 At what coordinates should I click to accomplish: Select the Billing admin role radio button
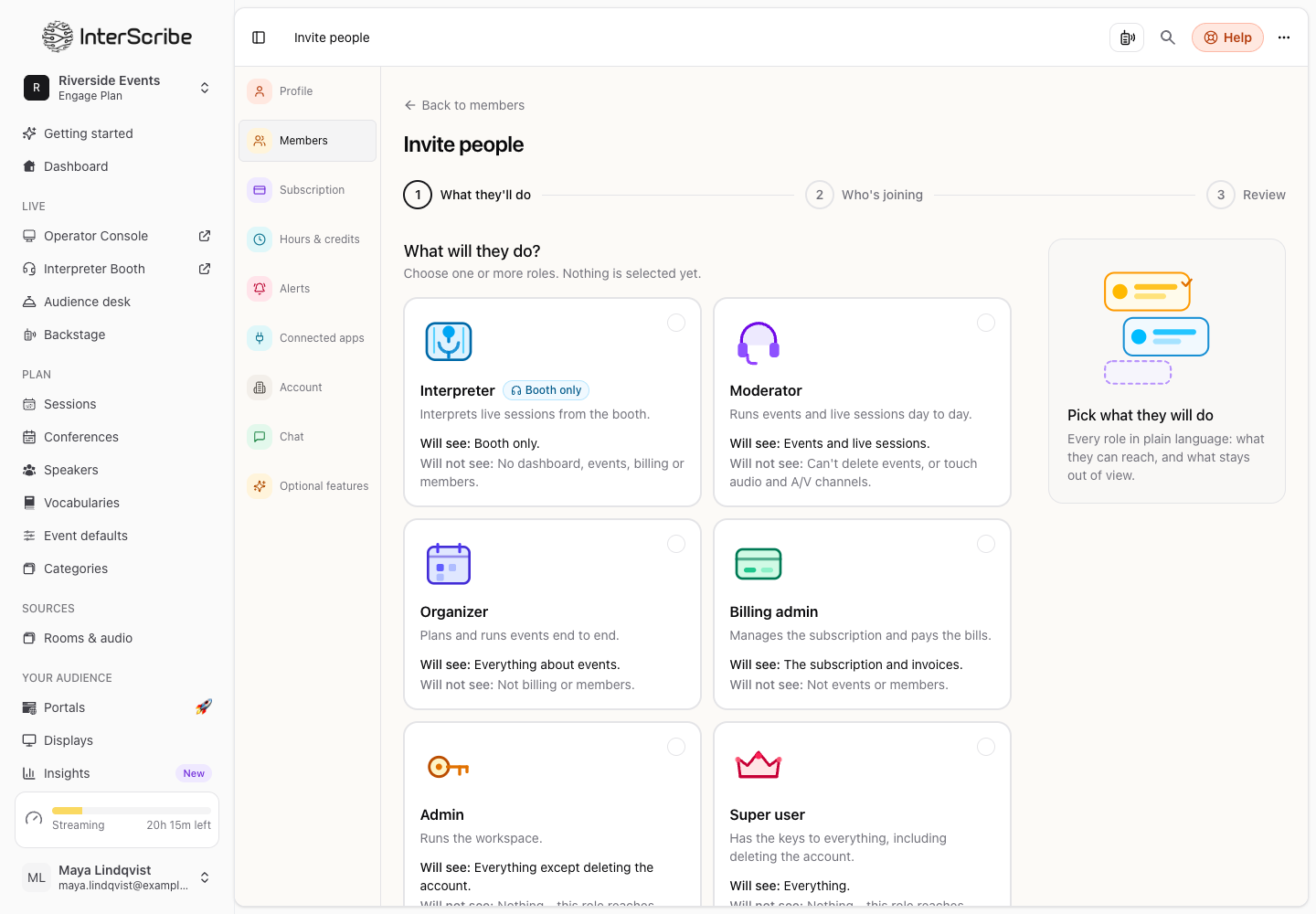click(x=986, y=544)
